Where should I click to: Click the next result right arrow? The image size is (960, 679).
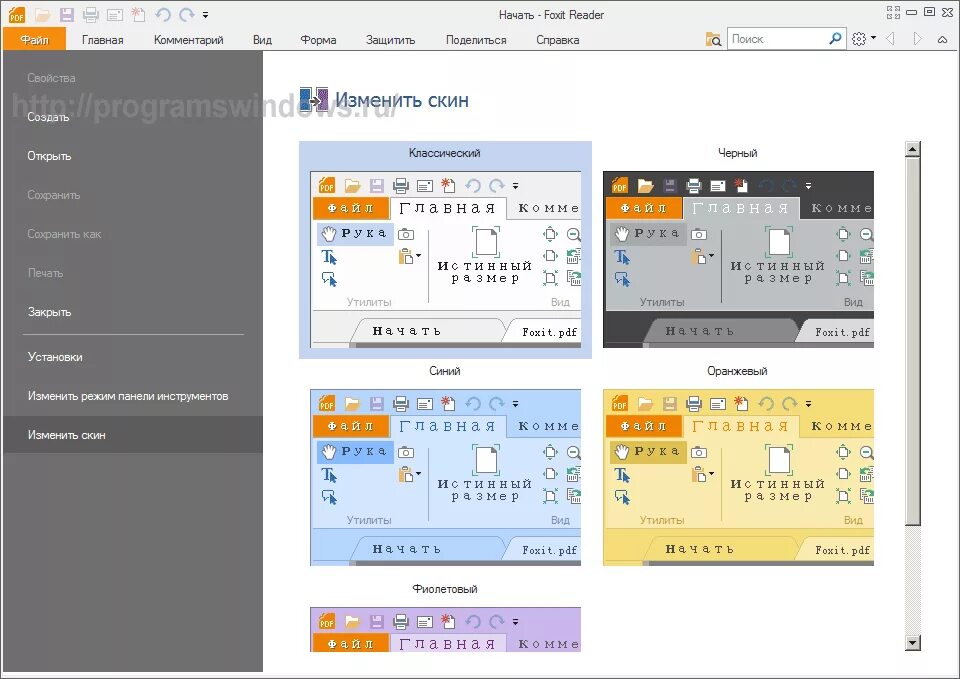[917, 39]
